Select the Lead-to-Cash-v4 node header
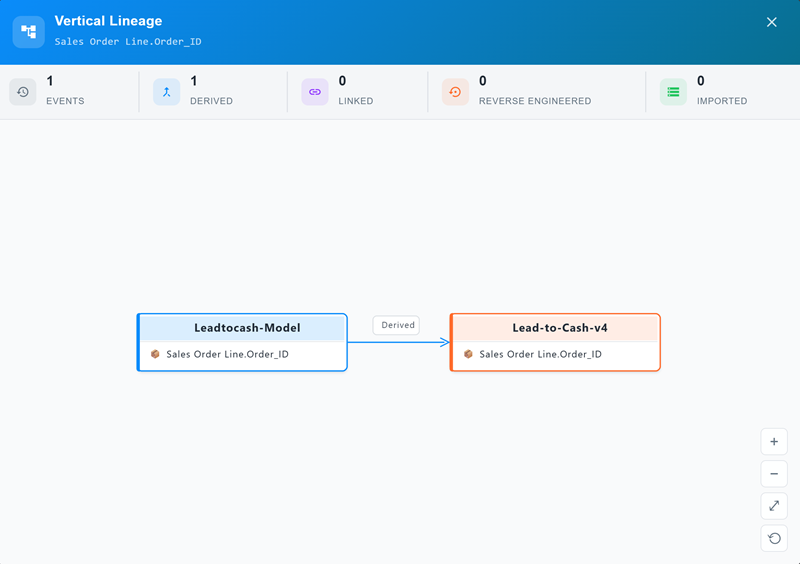This screenshot has height=564, width=800. (556, 328)
